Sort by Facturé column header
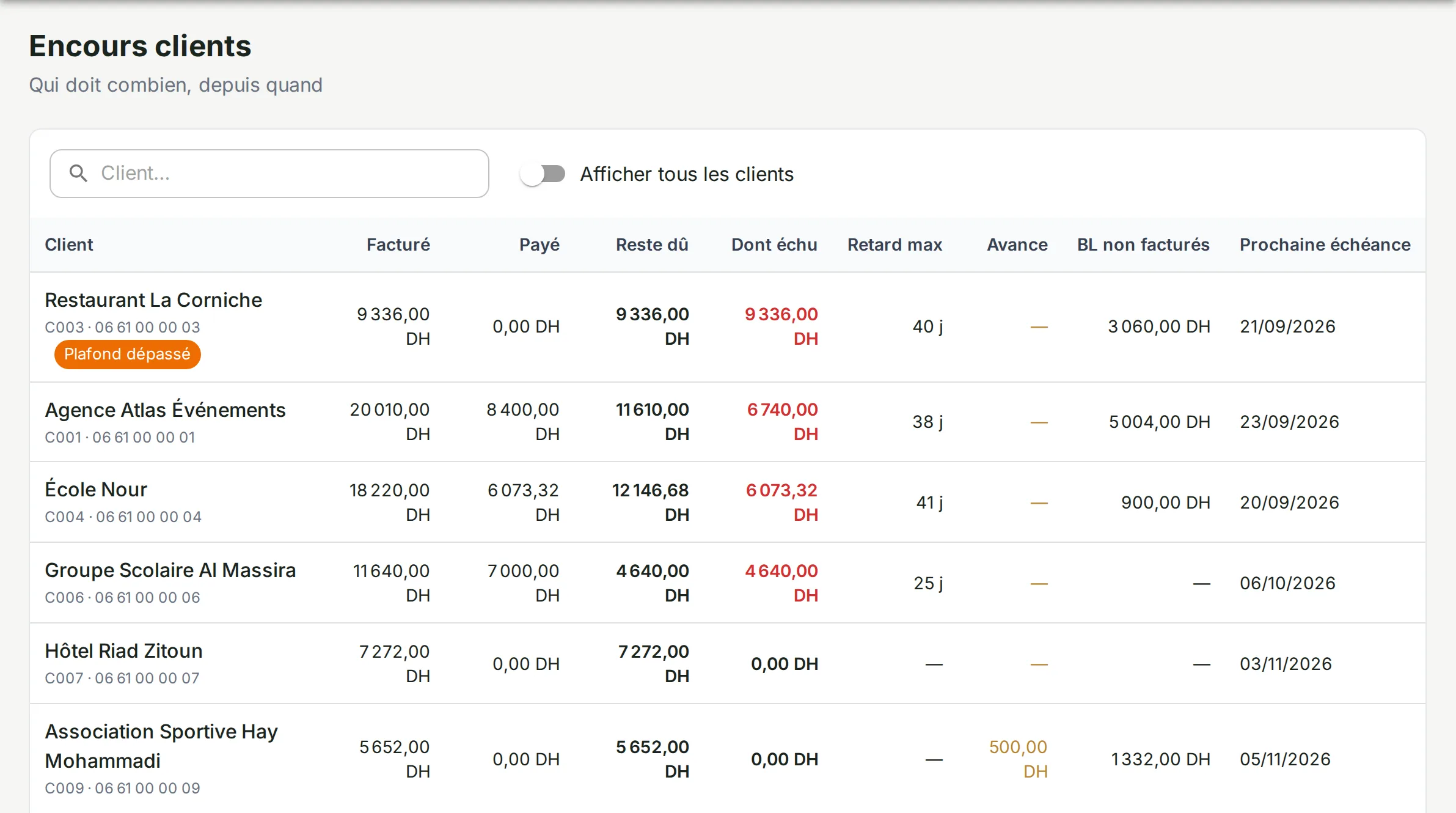The width and height of the screenshot is (1456, 813). point(398,245)
